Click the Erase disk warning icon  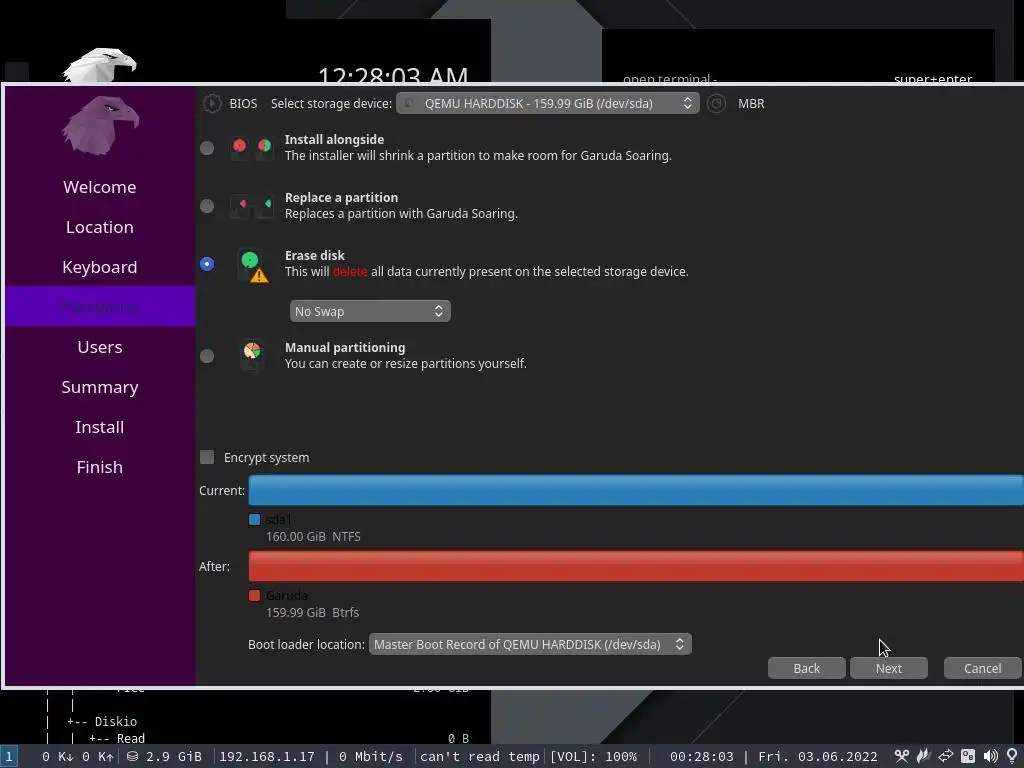tap(252, 264)
